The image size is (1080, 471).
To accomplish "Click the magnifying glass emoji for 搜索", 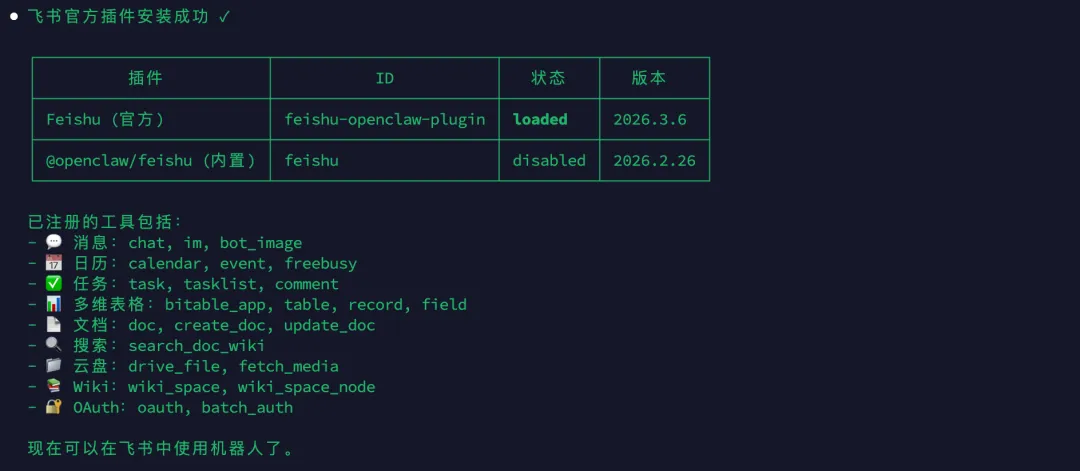I will [54, 346].
